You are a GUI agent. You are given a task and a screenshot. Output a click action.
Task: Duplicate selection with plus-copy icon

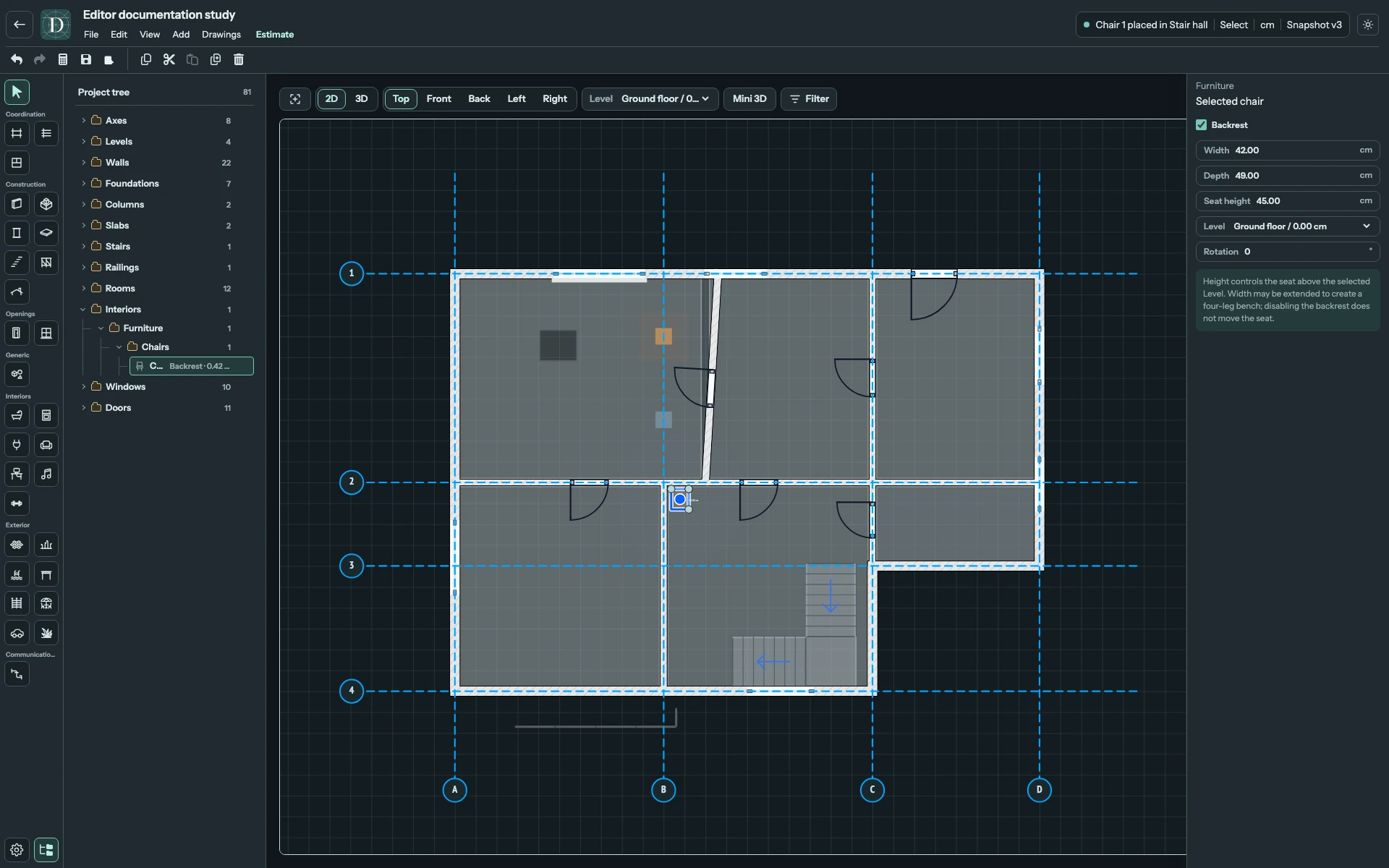pos(216,59)
